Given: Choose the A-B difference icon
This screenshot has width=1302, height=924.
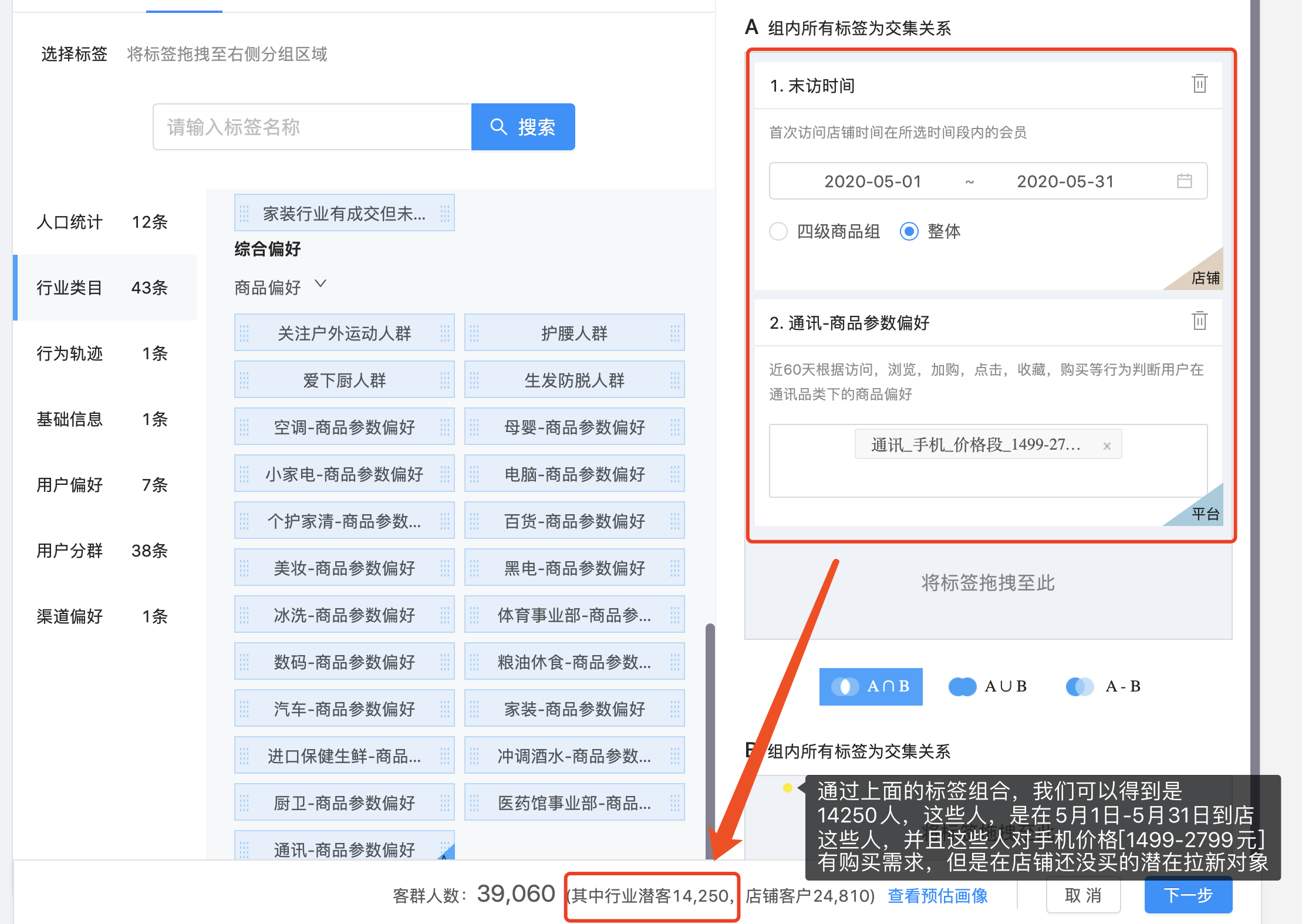Looking at the screenshot, I should pyautogui.click(x=1080, y=686).
